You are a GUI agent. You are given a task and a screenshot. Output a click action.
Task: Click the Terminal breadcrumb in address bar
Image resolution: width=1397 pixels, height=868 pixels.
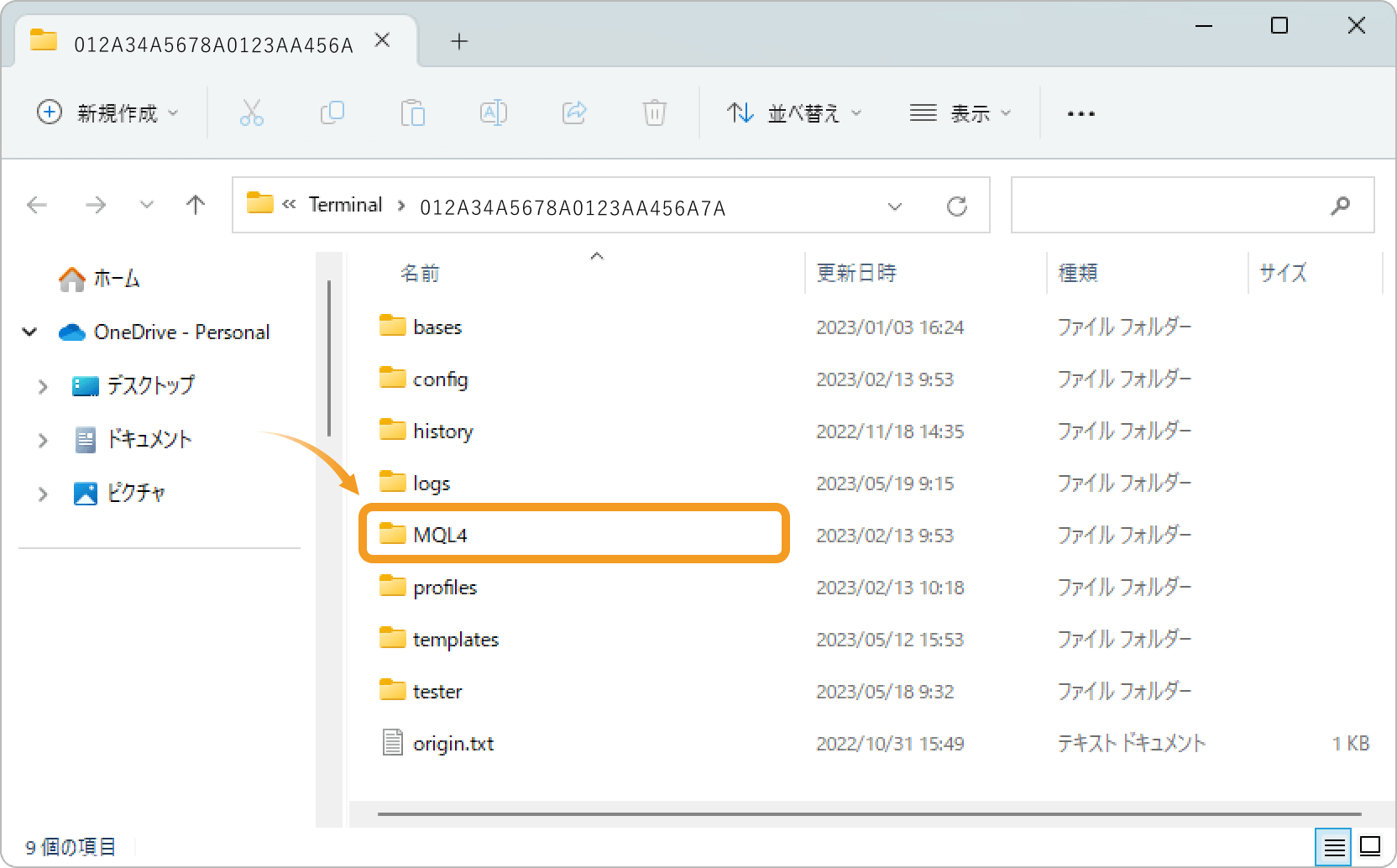[x=345, y=205]
